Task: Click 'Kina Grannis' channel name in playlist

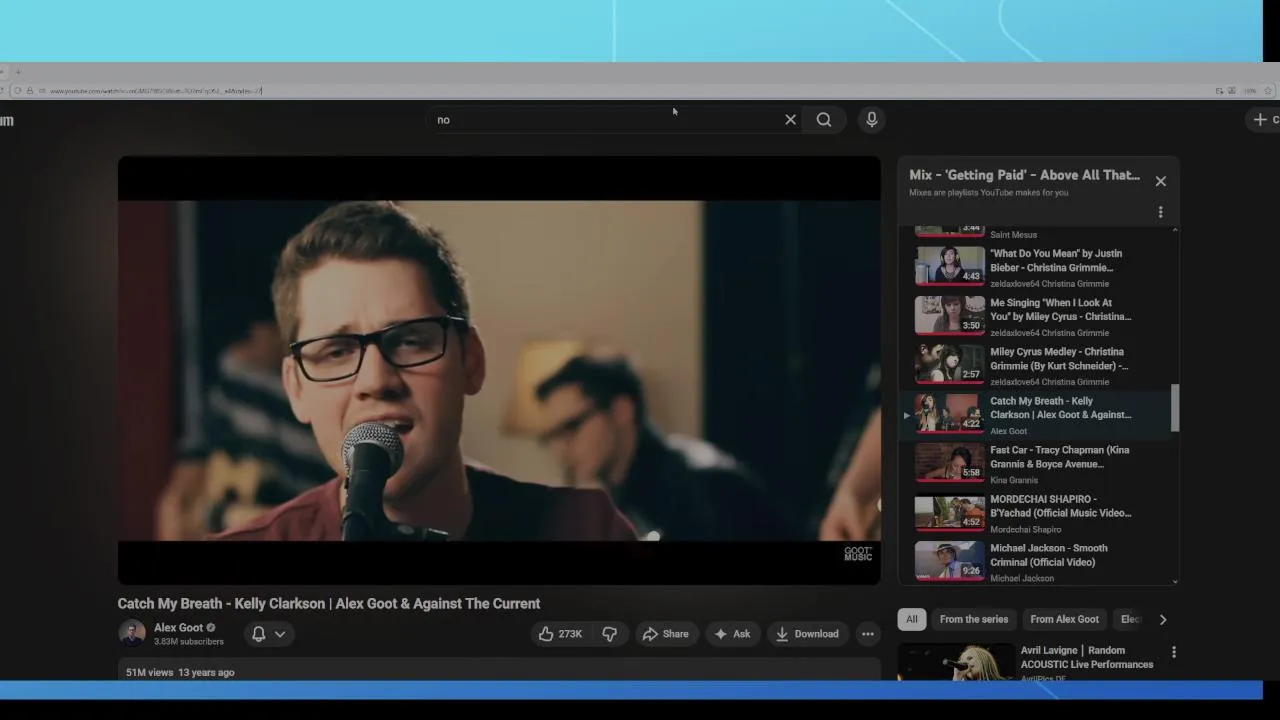Action: pyautogui.click(x=1014, y=480)
